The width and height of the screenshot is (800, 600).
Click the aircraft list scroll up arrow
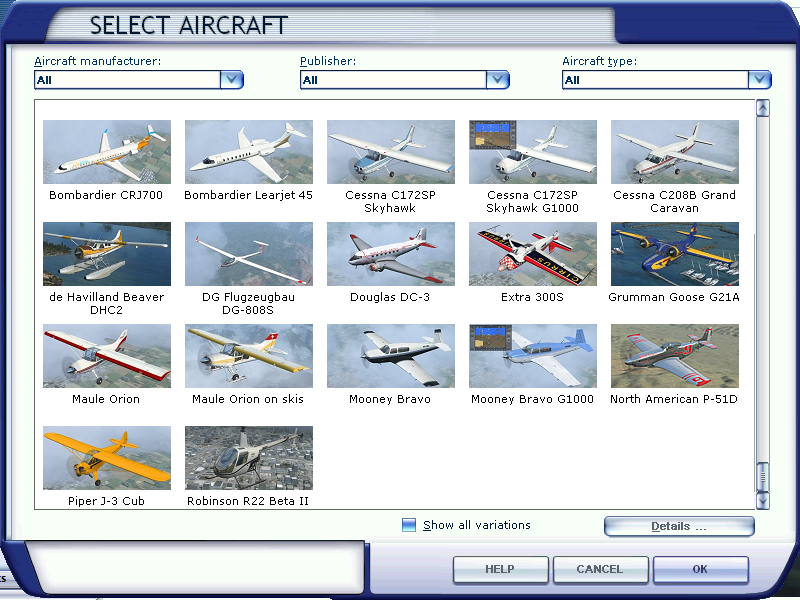tap(763, 108)
